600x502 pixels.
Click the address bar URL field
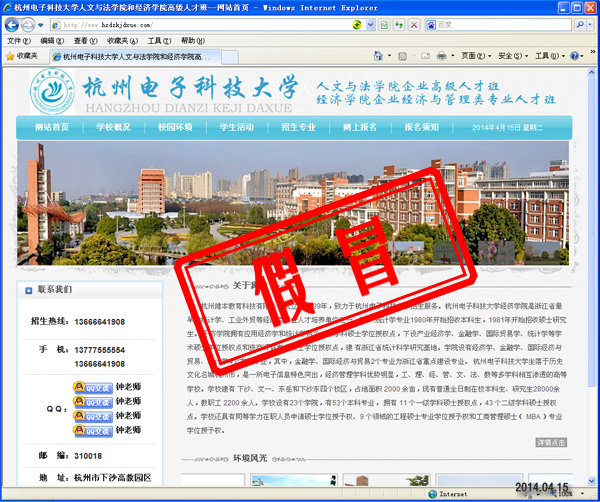pyautogui.click(x=201, y=25)
